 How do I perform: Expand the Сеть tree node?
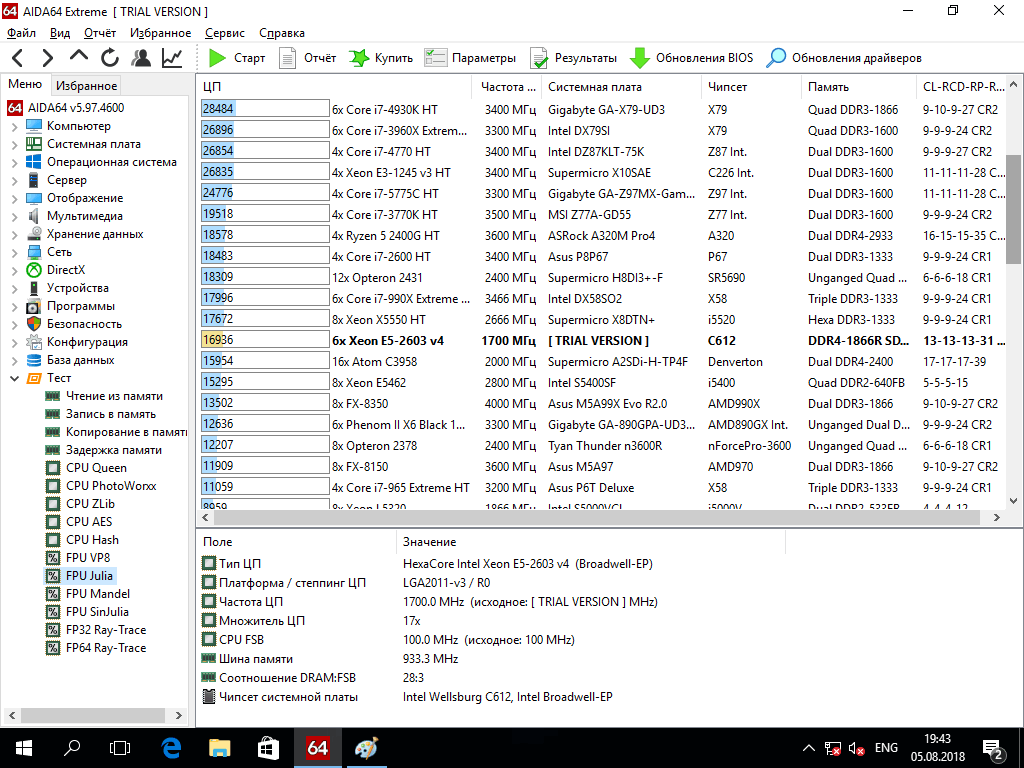(14, 252)
